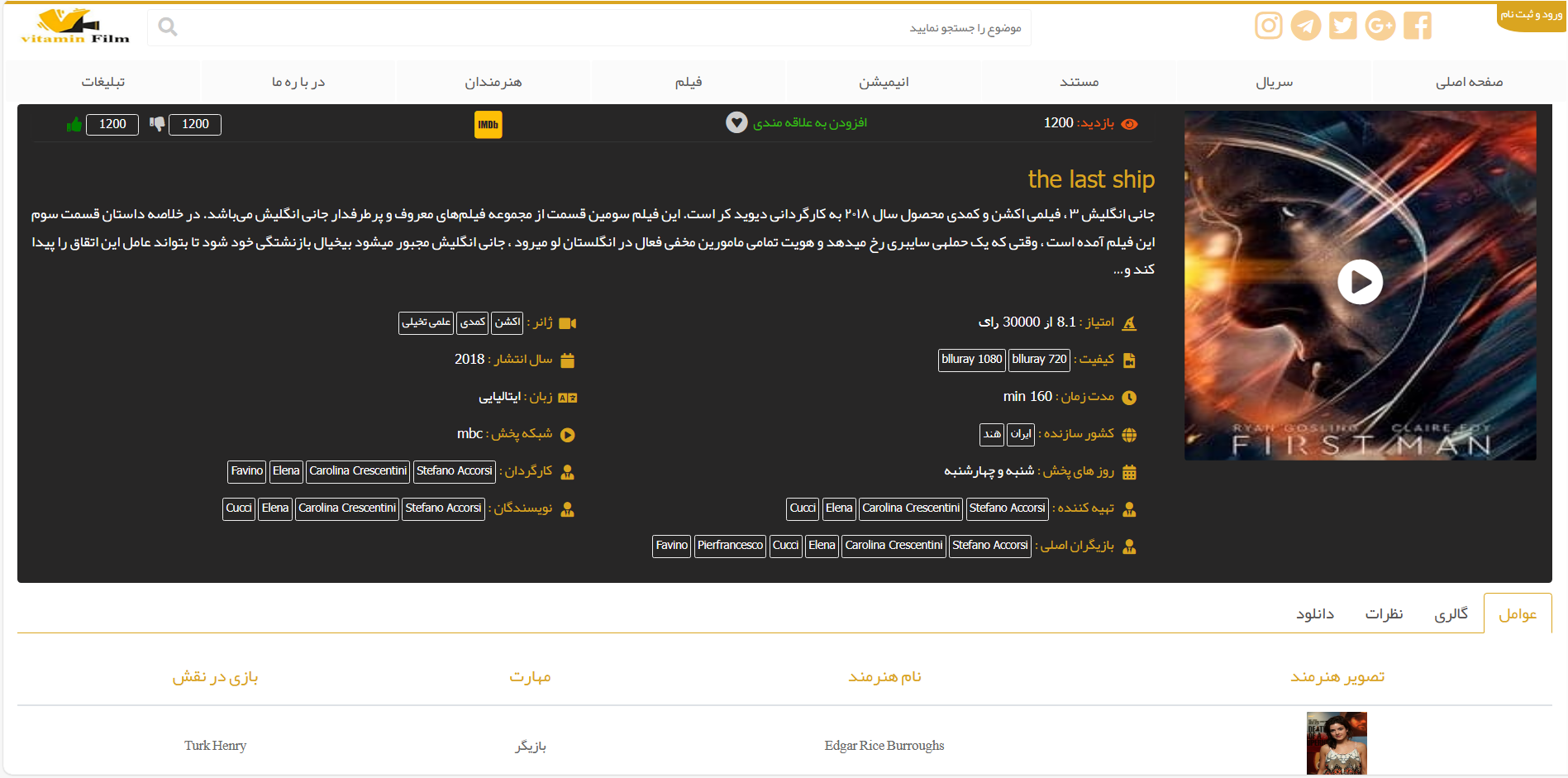Click the producer person icon
This screenshot has height=778, width=1568.
[x=1129, y=509]
